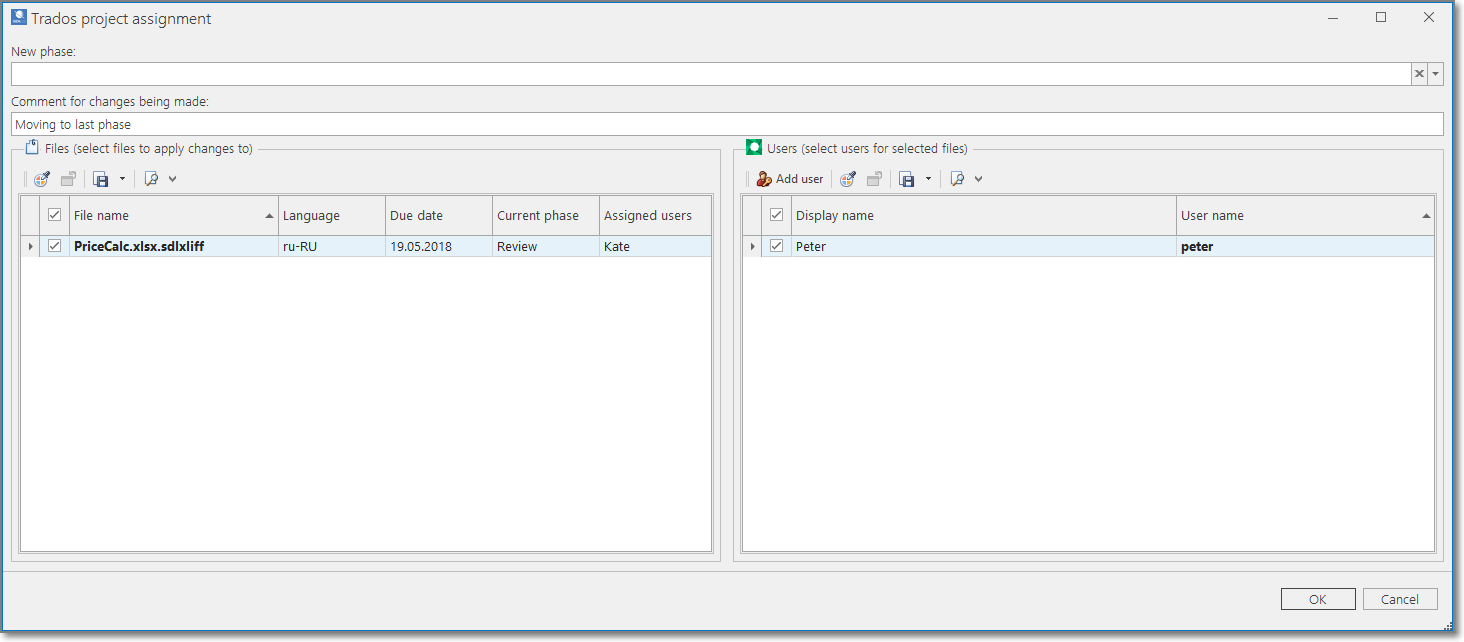
Task: Expand search options chevron in Files toolbar
Action: (x=172, y=179)
